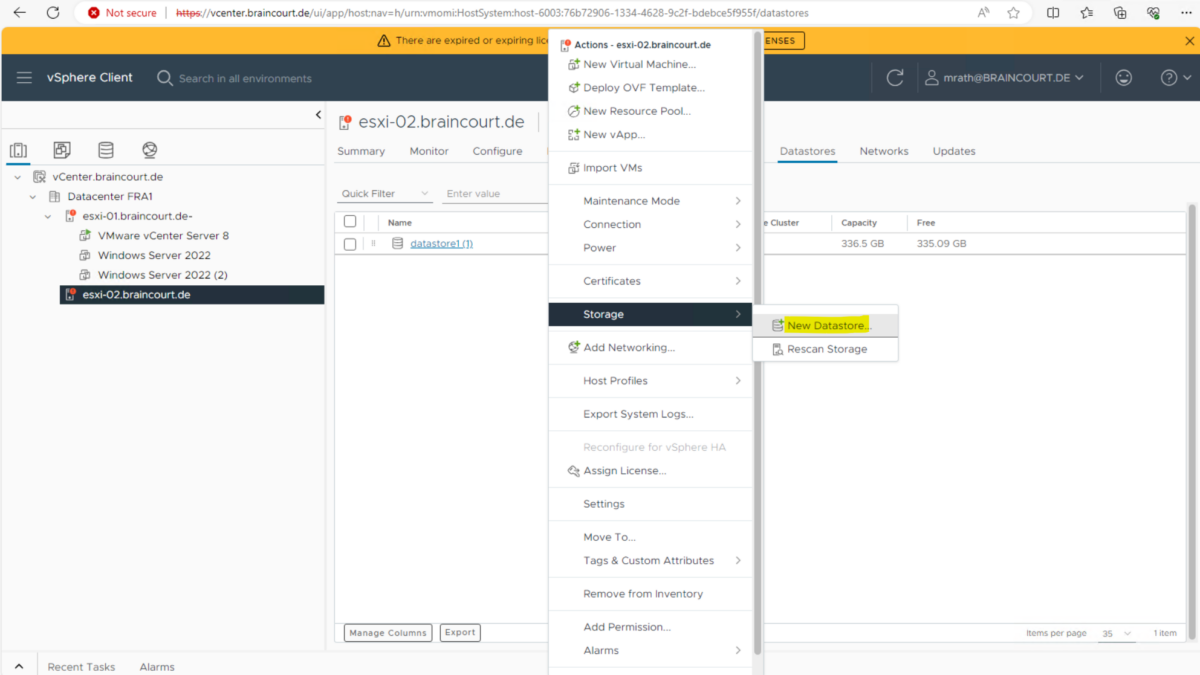Select New Datastore from the Storage submenu
The height and width of the screenshot is (675, 1200).
tap(828, 326)
